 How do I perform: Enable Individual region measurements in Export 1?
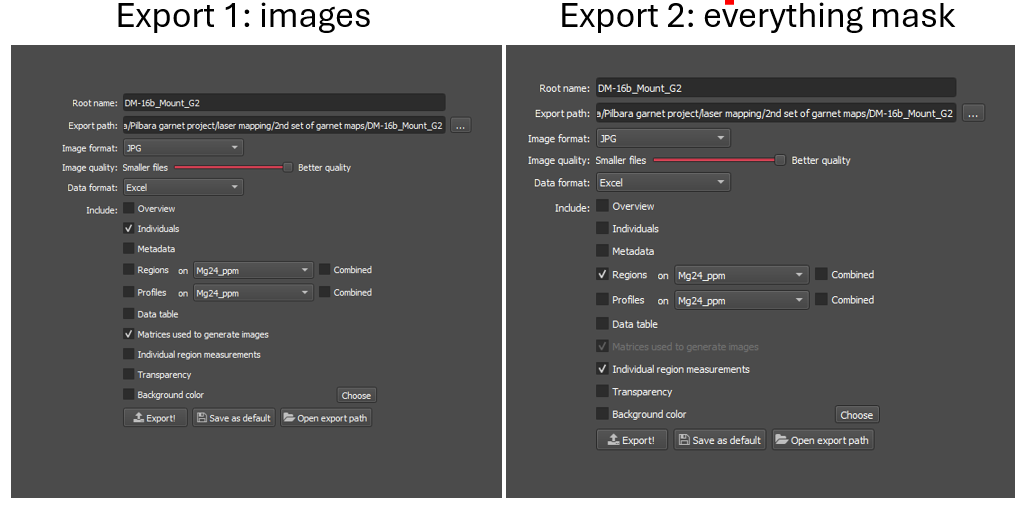click(x=129, y=354)
